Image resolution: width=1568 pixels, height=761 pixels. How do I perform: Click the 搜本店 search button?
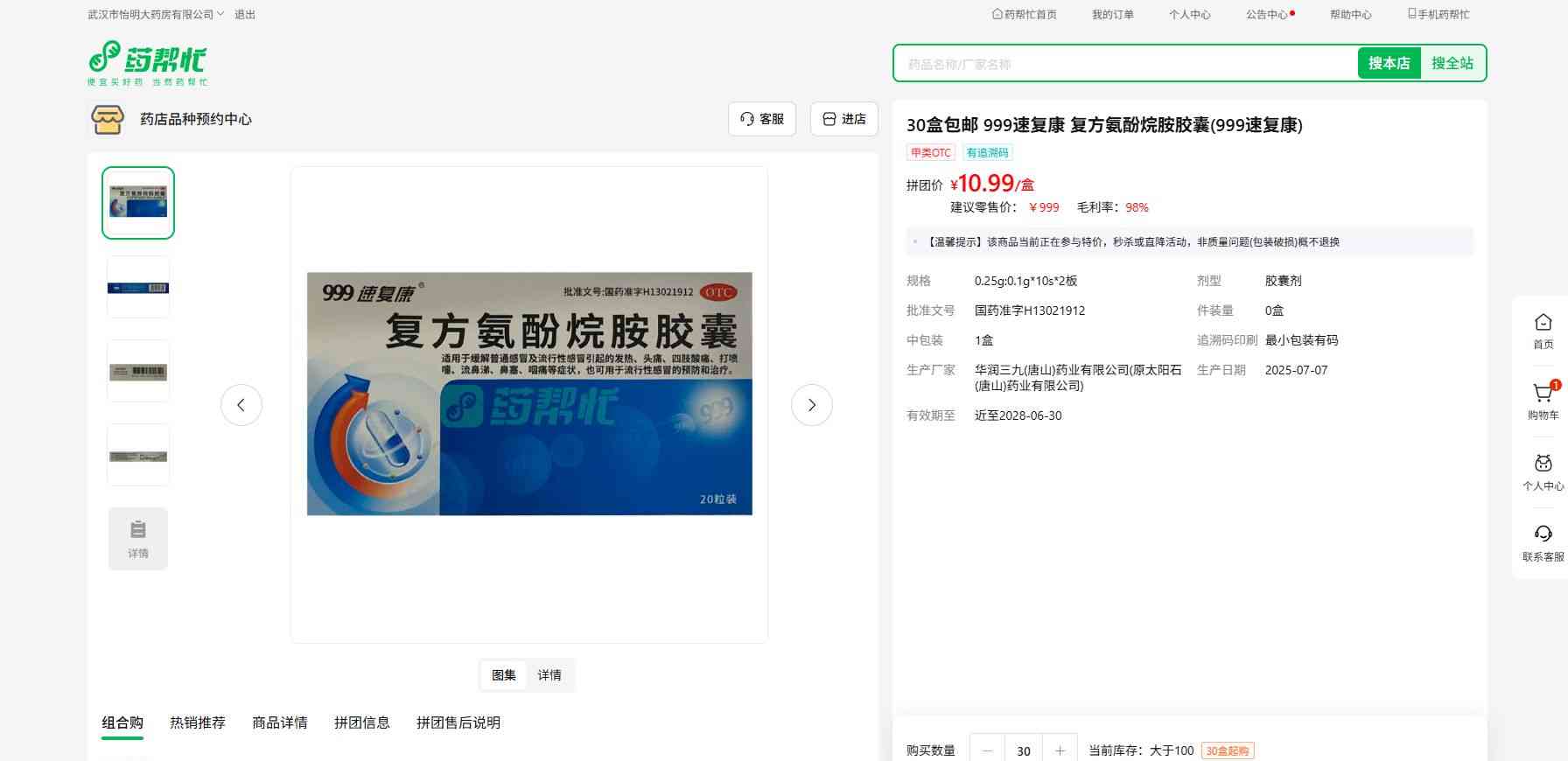tap(1389, 63)
